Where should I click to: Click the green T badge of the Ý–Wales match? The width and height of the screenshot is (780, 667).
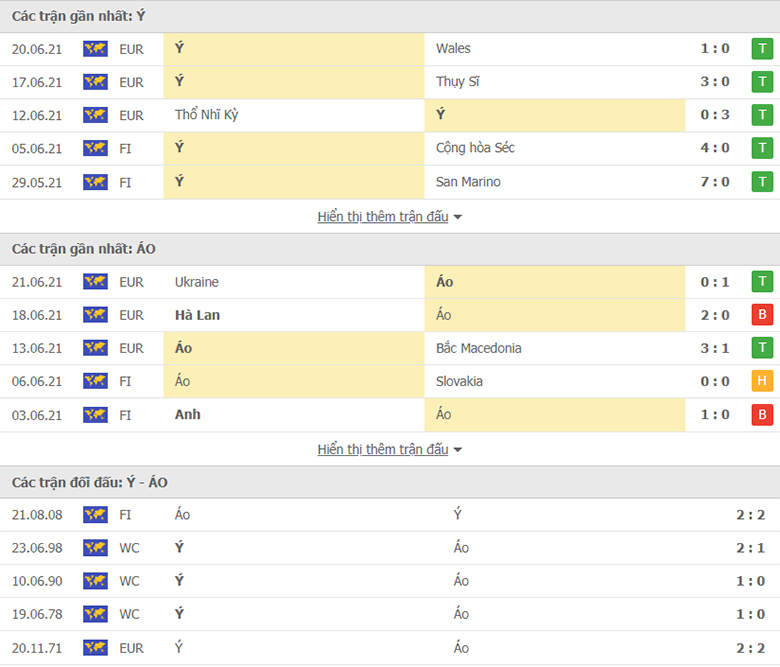pyautogui.click(x=763, y=49)
